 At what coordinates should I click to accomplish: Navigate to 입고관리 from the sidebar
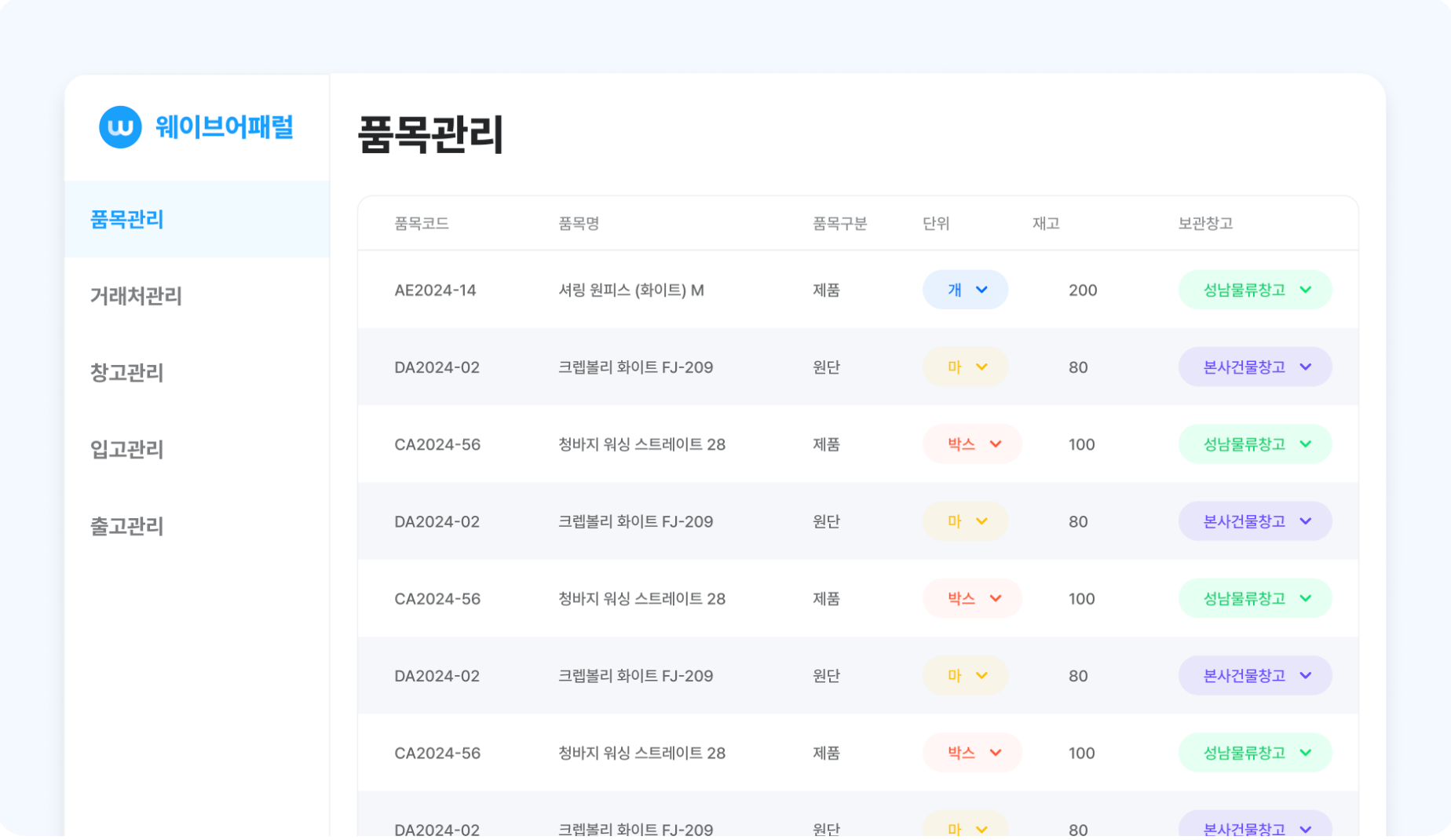(x=126, y=450)
